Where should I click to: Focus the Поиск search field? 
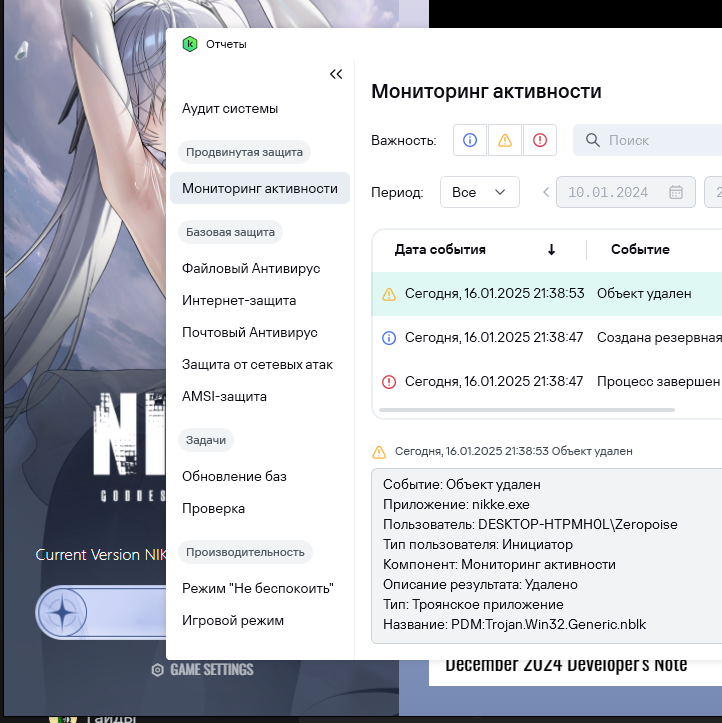(647, 140)
